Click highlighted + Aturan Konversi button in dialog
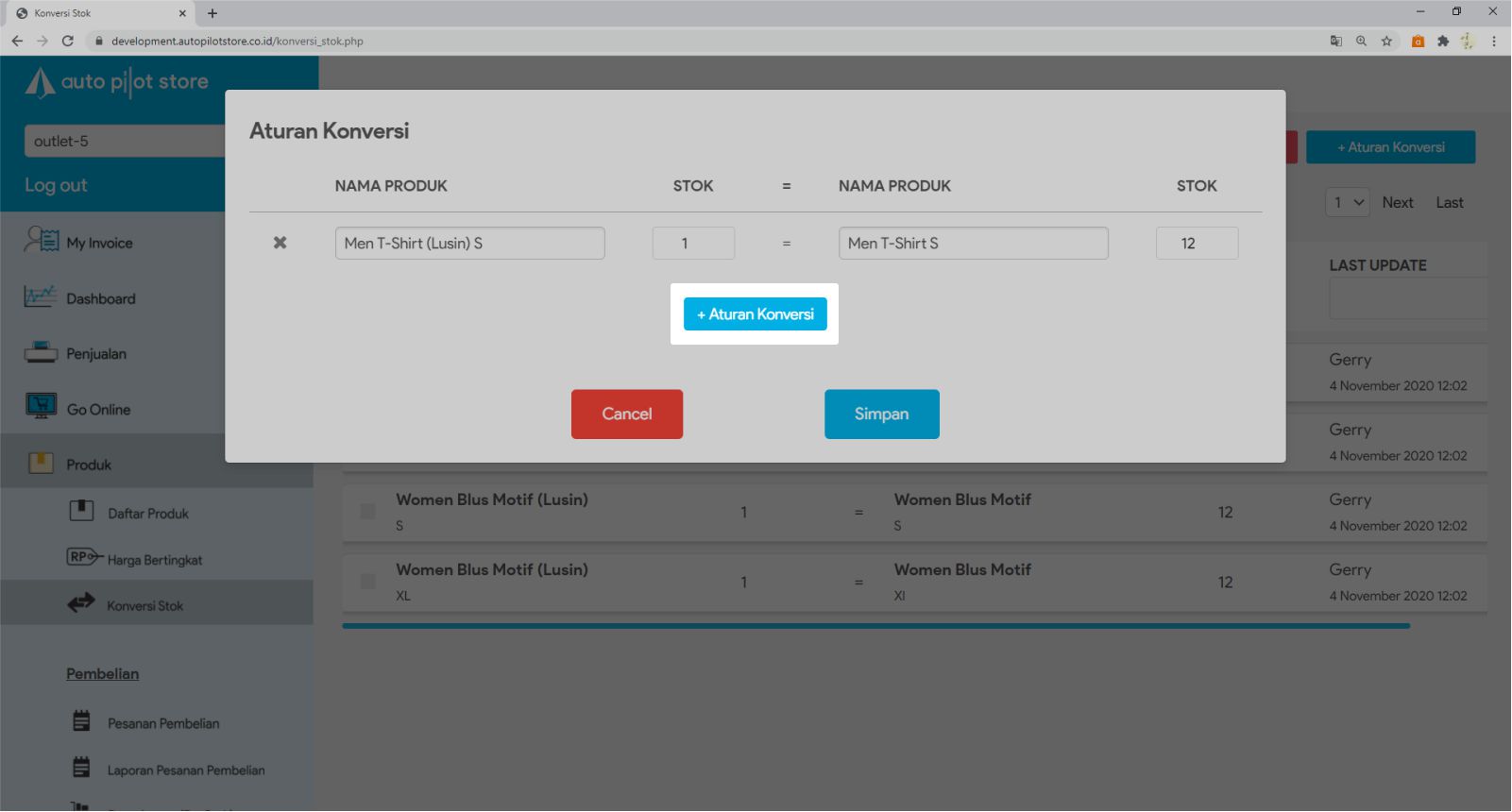The height and width of the screenshot is (812, 1512). [x=755, y=314]
